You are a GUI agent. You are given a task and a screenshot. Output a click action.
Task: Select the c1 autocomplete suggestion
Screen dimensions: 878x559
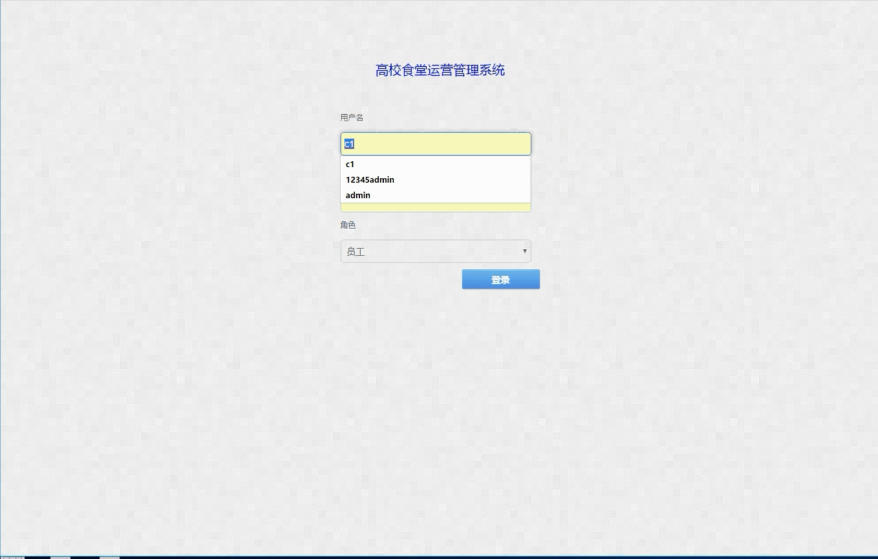(436, 164)
